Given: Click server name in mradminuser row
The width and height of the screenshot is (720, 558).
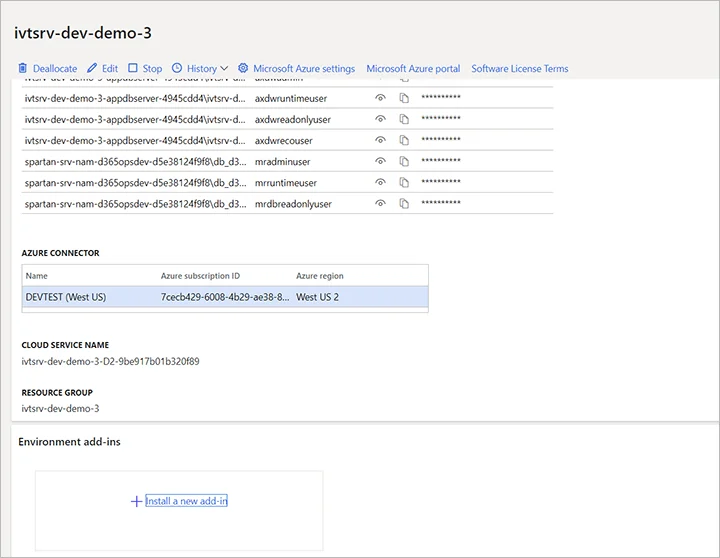Looking at the screenshot, I should tap(135, 162).
